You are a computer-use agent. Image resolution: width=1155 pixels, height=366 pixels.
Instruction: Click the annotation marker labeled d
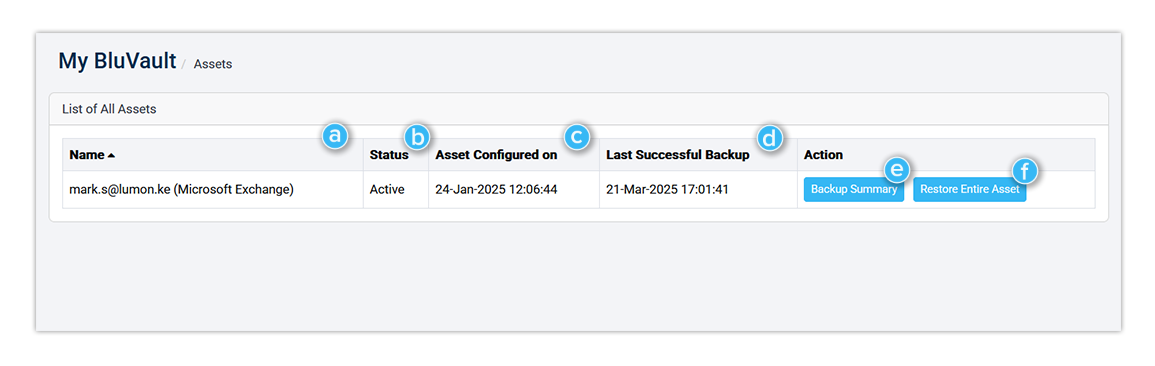pyautogui.click(x=769, y=136)
